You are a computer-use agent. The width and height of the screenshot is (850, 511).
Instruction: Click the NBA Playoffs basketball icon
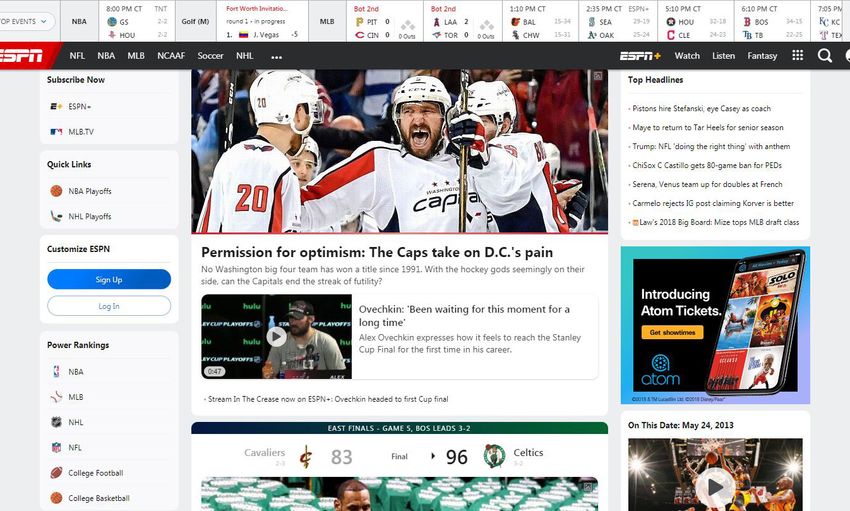point(56,191)
